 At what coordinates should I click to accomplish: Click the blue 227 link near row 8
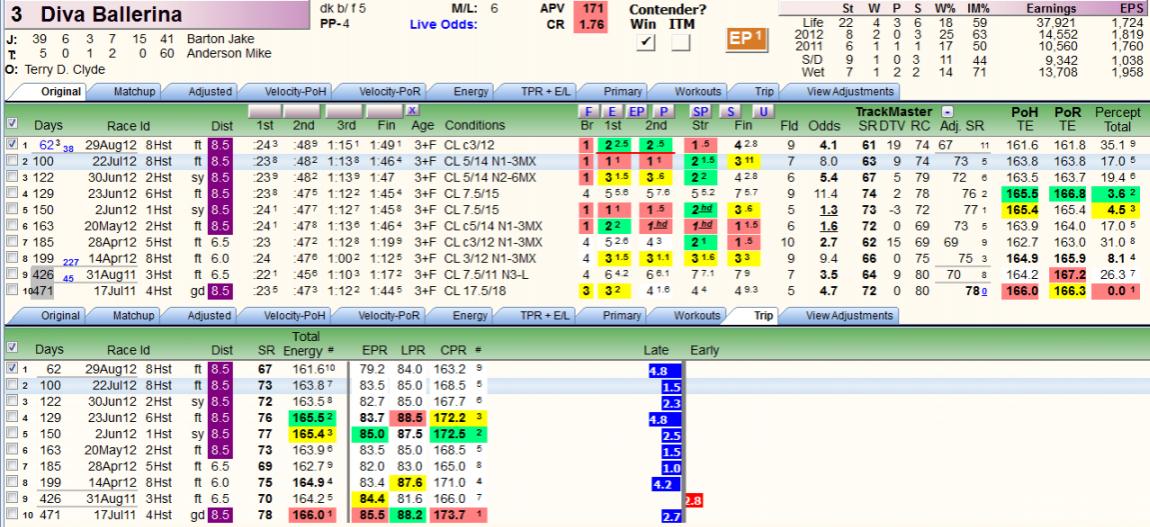tap(70, 262)
